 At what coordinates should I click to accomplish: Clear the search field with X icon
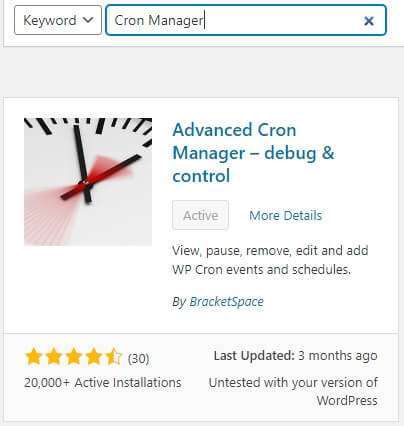pos(369,21)
